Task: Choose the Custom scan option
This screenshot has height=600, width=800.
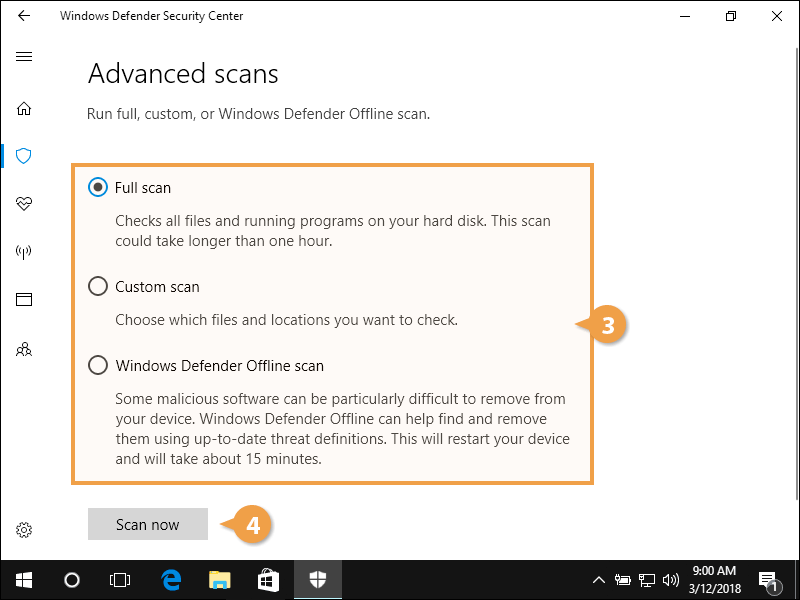Action: coord(98,287)
